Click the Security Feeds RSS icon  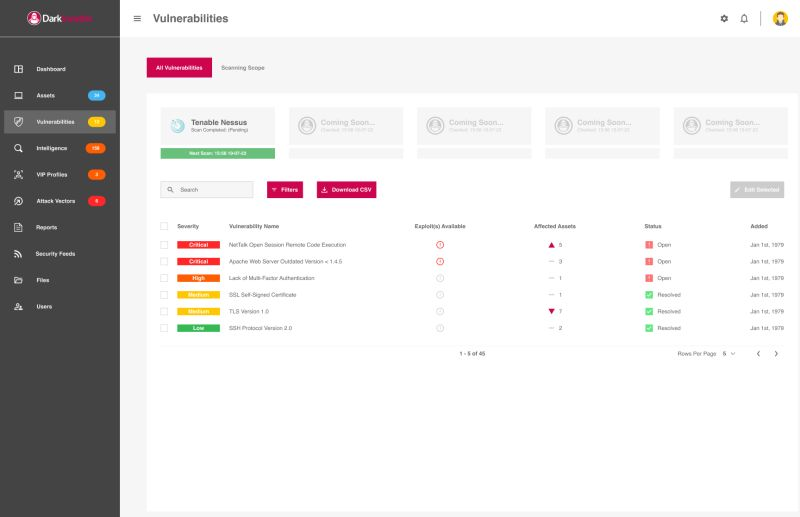(x=18, y=254)
